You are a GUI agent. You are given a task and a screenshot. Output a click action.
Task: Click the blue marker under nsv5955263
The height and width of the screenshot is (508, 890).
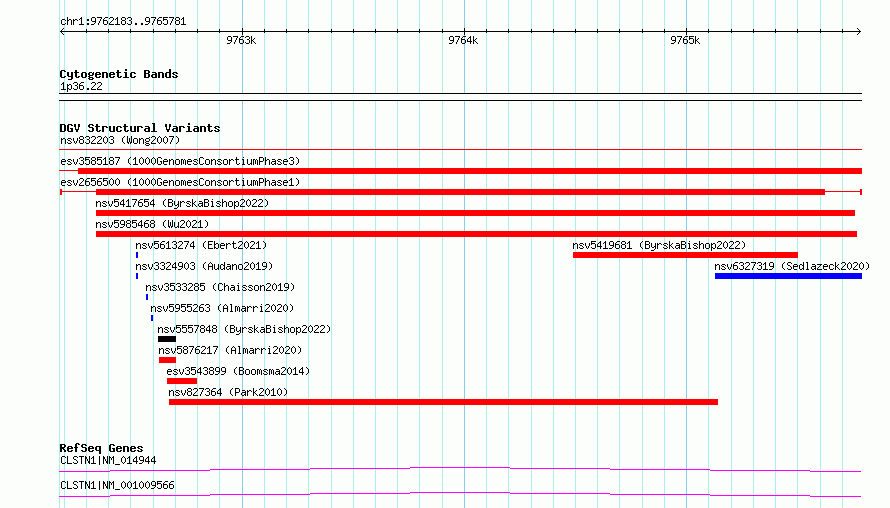[x=152, y=318]
